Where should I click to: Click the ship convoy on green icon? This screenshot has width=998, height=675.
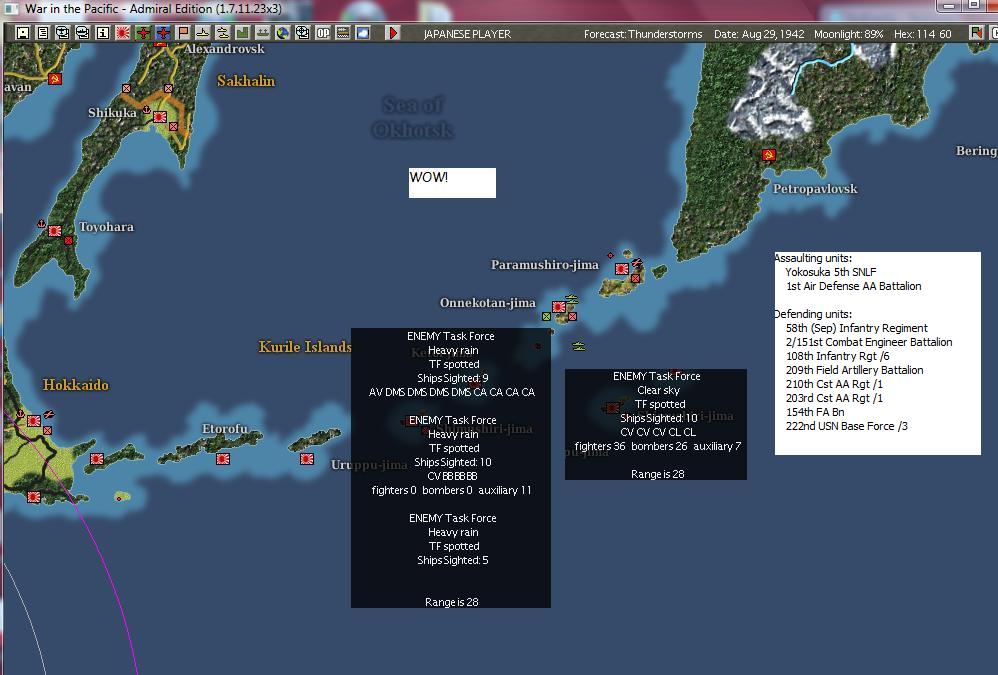[263, 32]
